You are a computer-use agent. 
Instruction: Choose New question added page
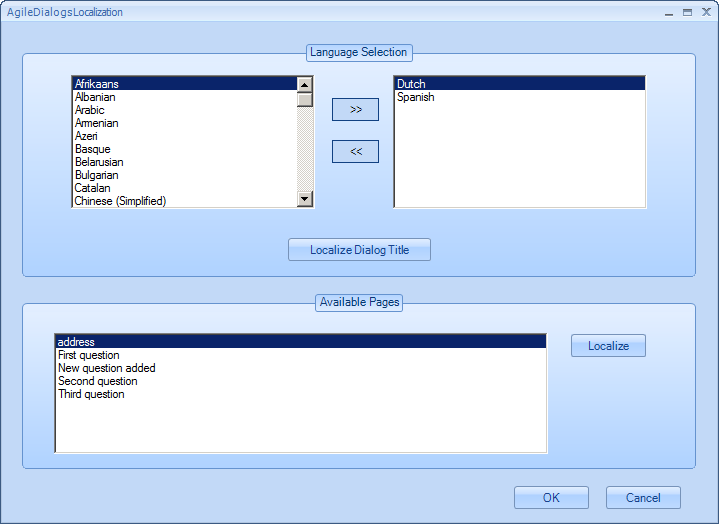301,368
